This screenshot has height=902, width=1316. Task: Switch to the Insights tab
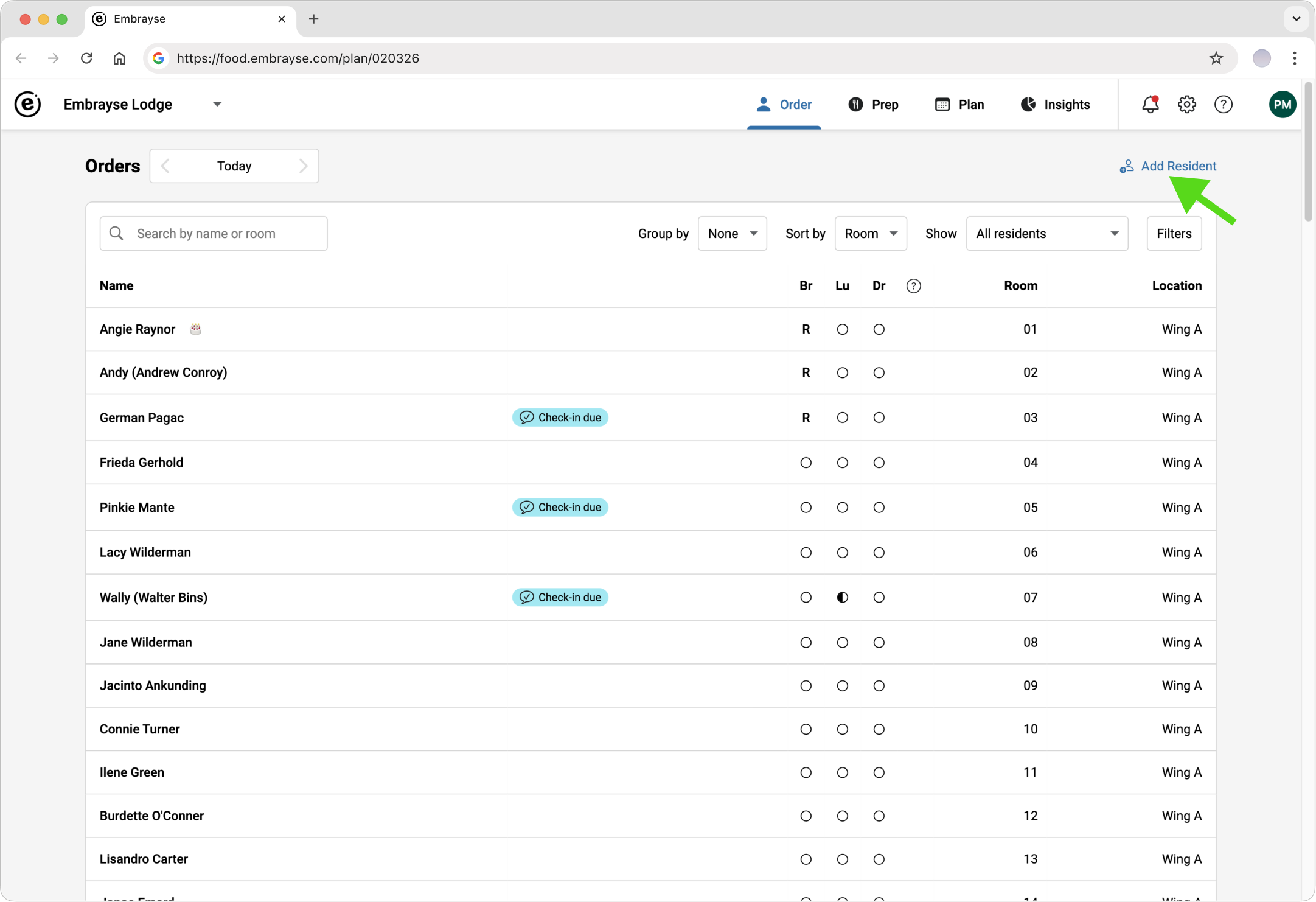[1055, 105]
